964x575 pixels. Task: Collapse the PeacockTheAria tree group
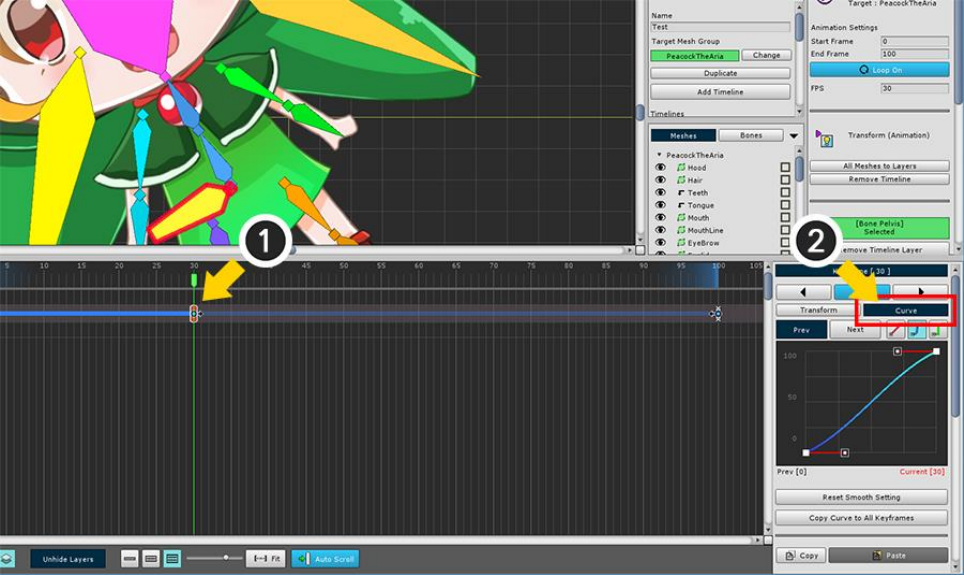(x=659, y=155)
